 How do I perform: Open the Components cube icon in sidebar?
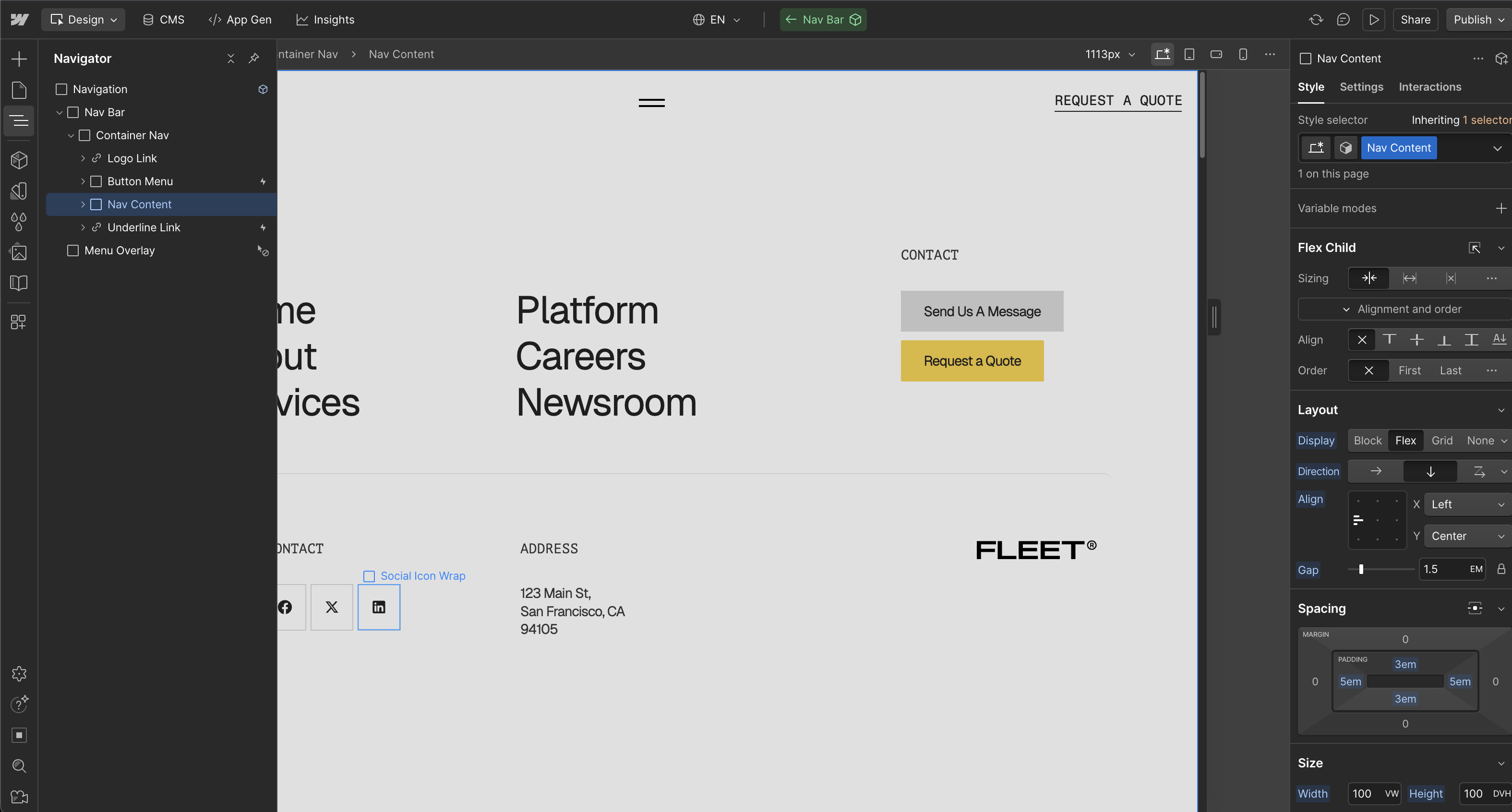point(19,160)
